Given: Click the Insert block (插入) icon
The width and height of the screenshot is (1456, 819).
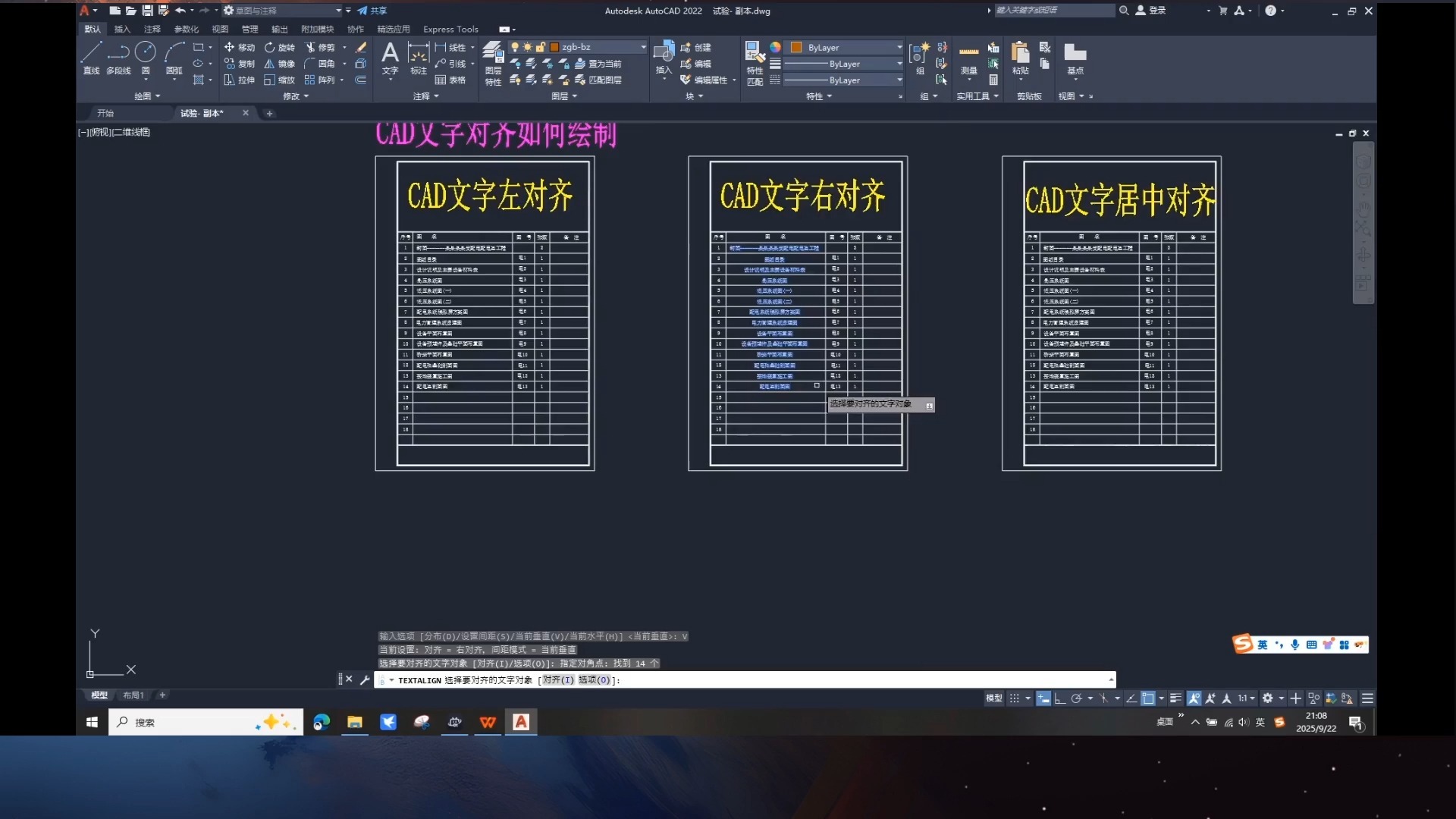Looking at the screenshot, I should pos(664,58).
